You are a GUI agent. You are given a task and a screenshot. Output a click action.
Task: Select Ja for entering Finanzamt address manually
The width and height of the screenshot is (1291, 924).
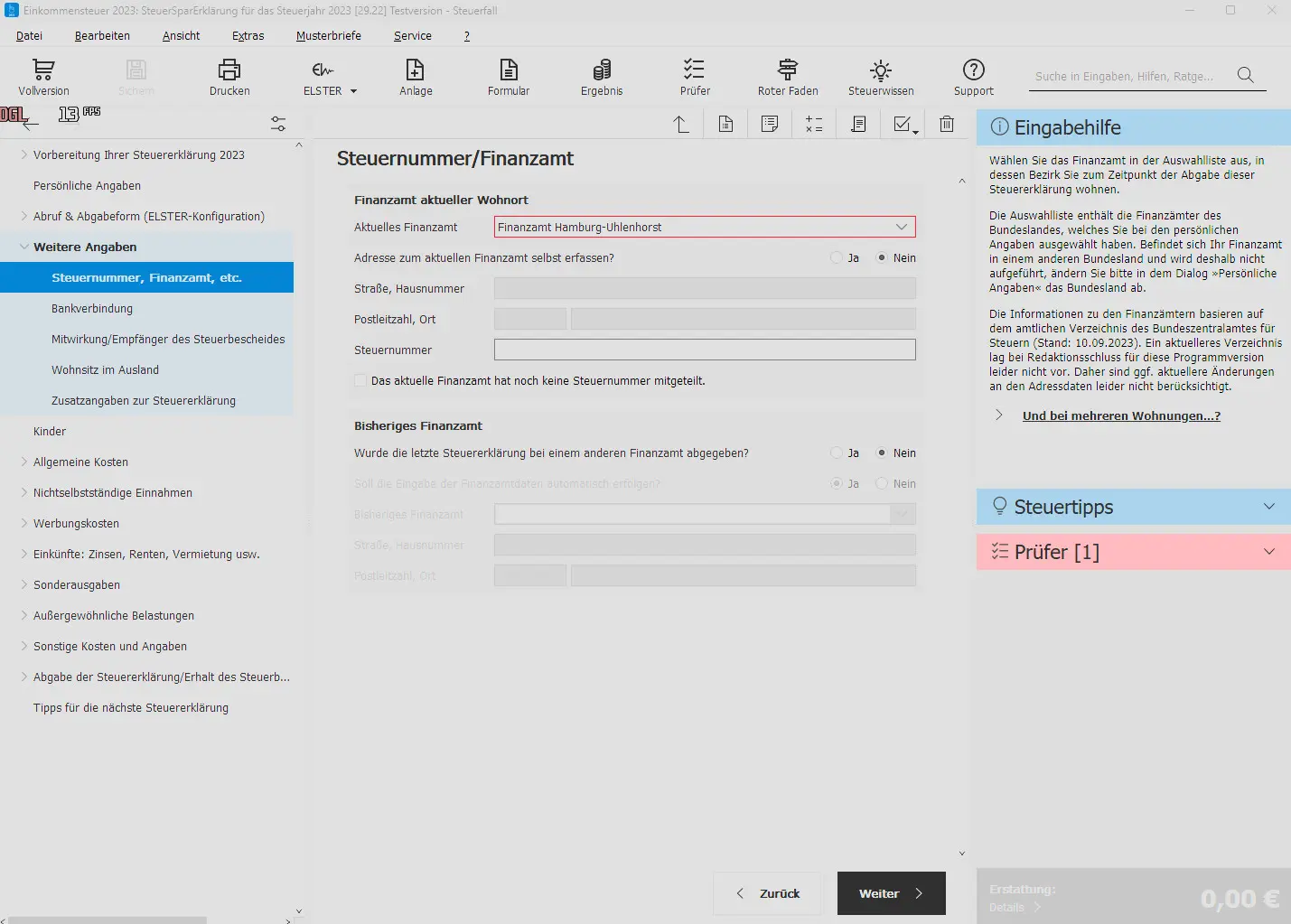tap(837, 258)
